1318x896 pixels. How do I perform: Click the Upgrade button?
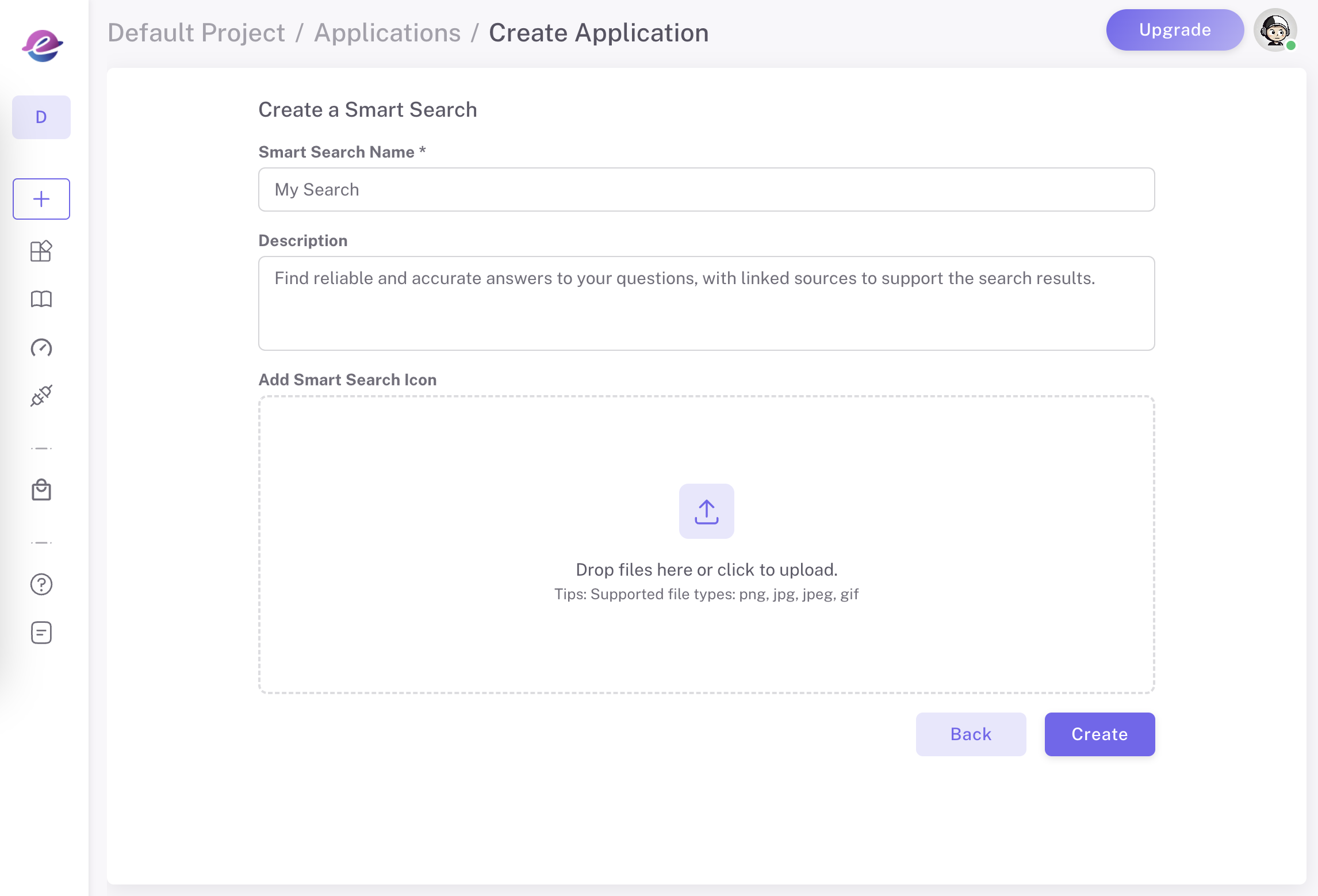pyautogui.click(x=1174, y=30)
